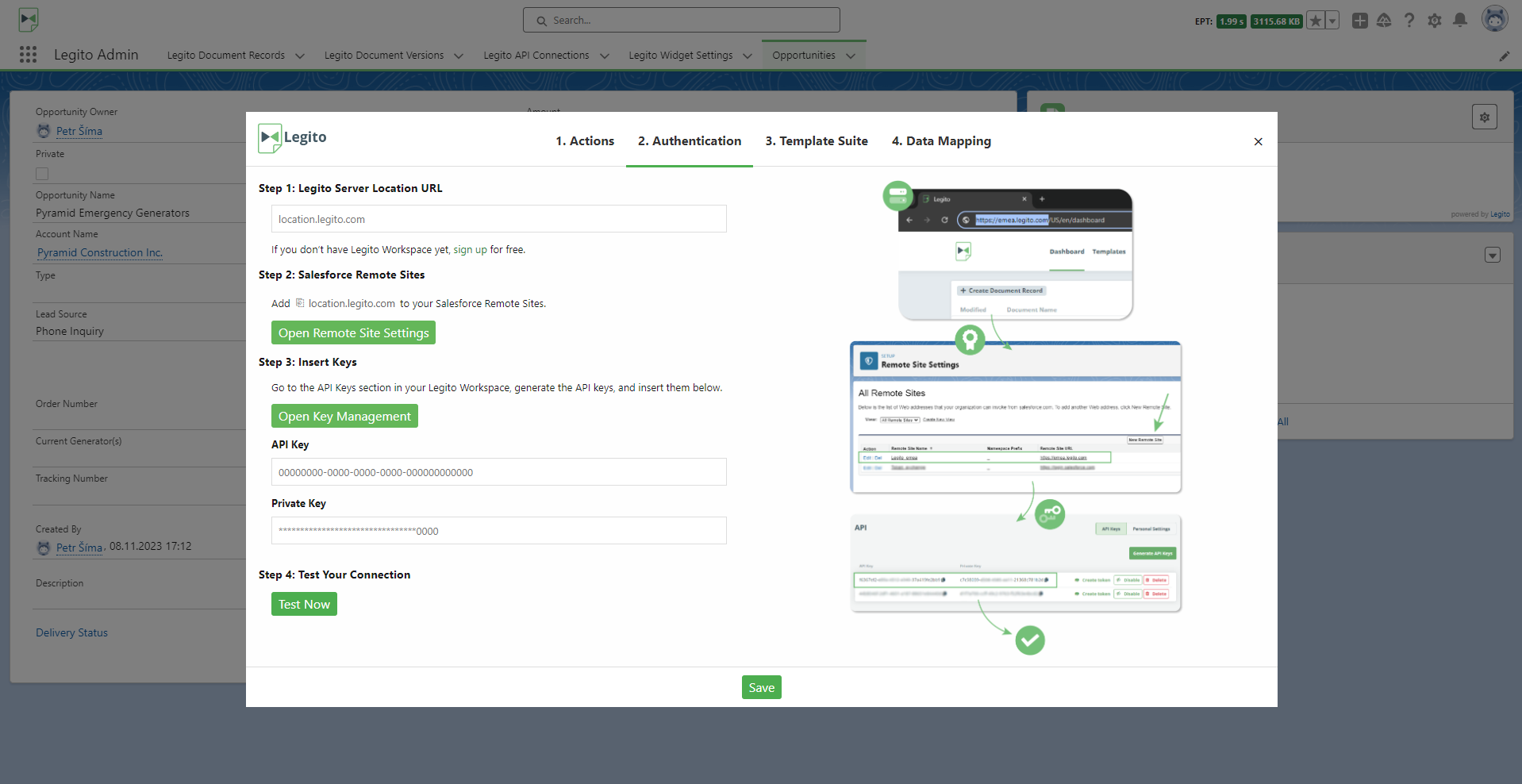
Task: Click the API Key input field
Action: click(498, 472)
